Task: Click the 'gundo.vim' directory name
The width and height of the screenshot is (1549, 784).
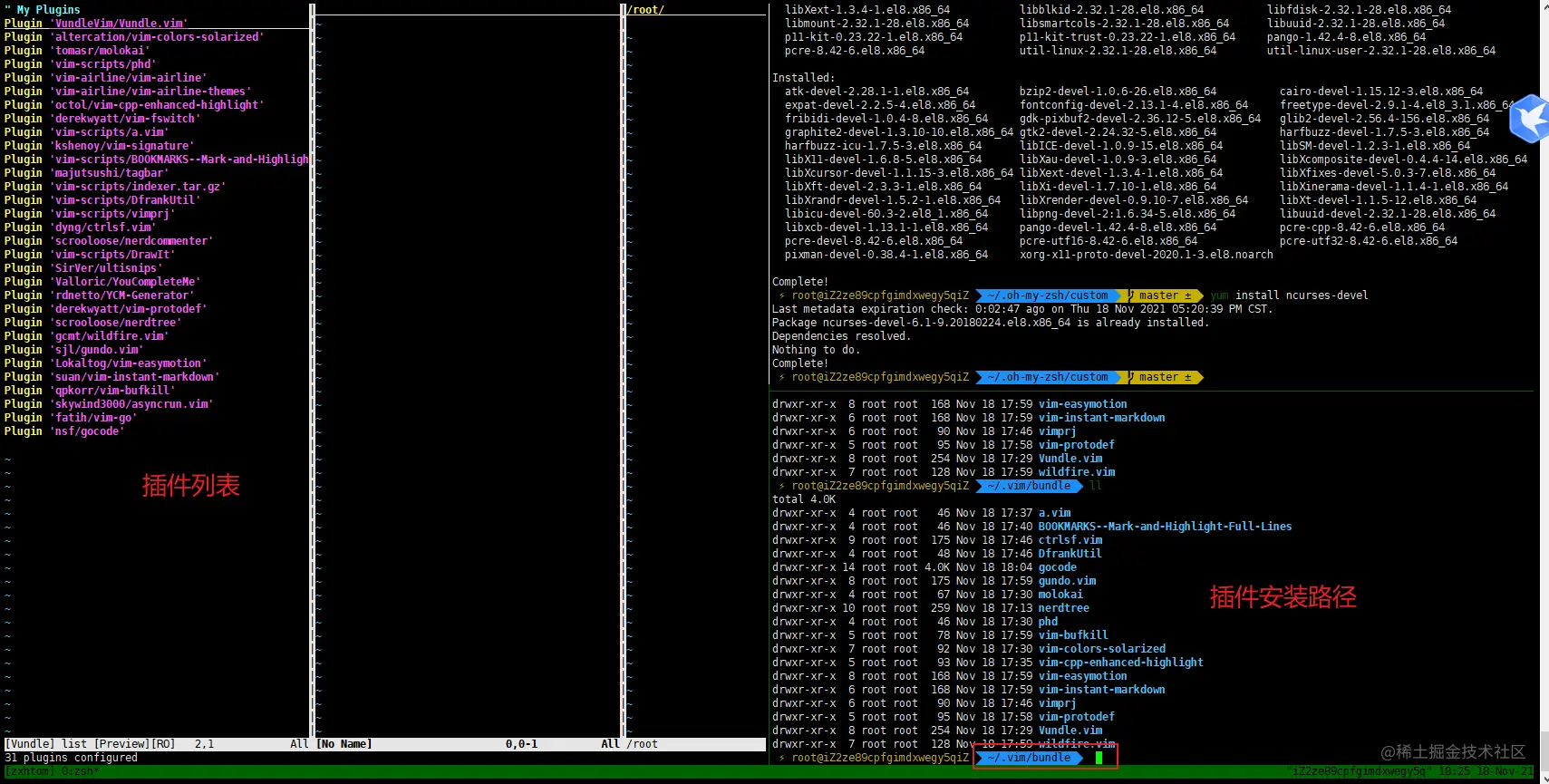Action: 1068,581
